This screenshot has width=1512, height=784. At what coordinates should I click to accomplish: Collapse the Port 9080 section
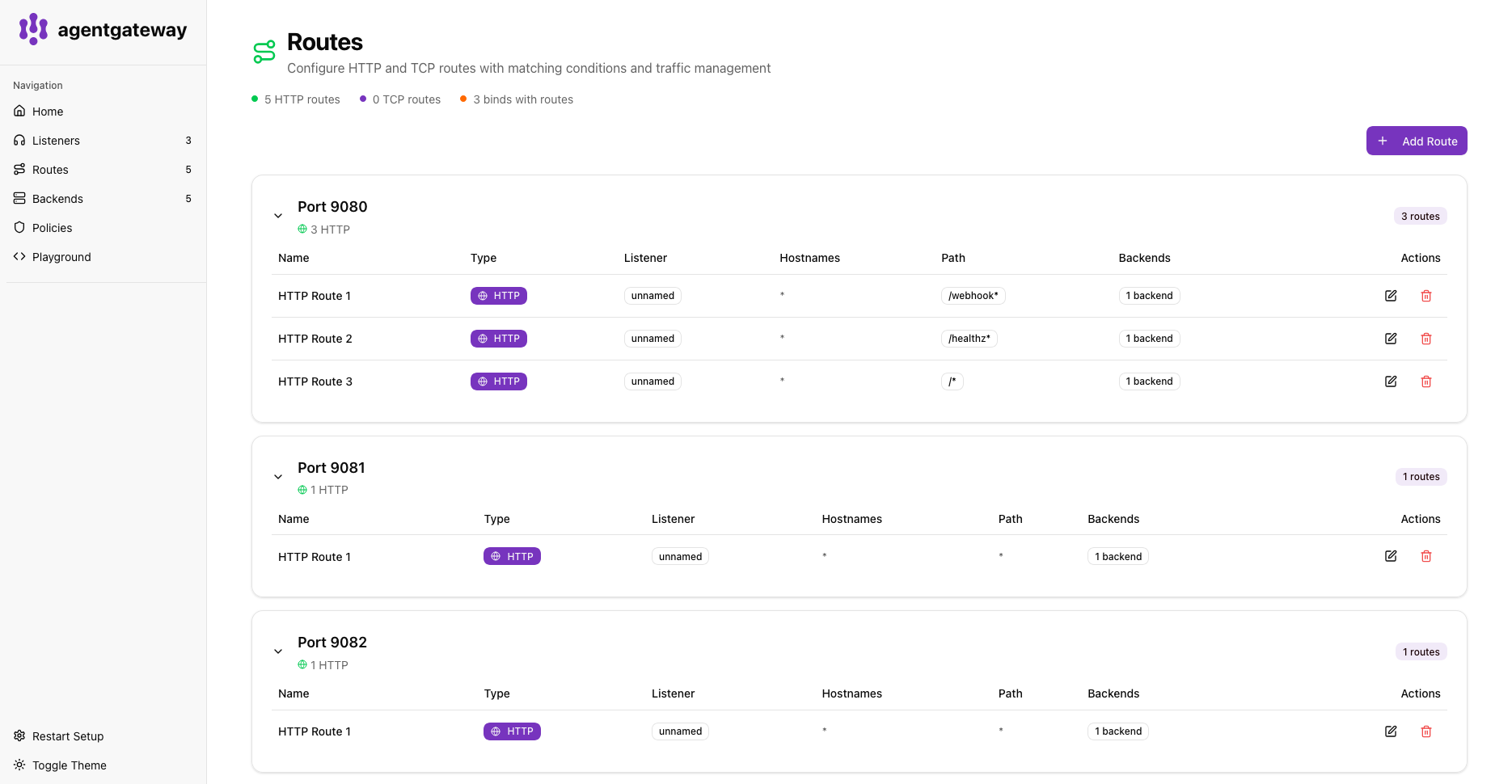[x=278, y=215]
